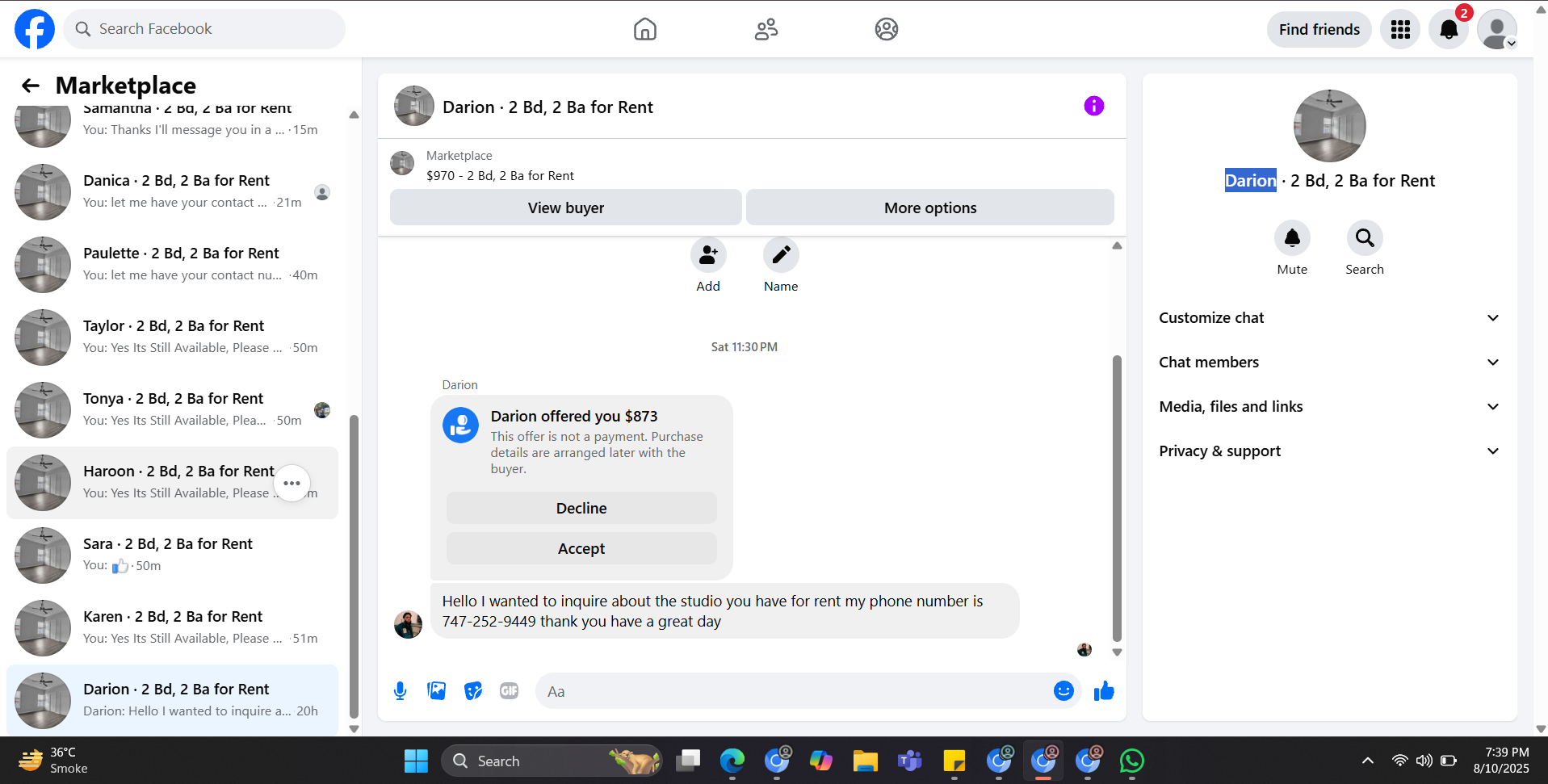Show hidden system tray icons
Screen dimensions: 1548x784
pyautogui.click(x=1367, y=761)
